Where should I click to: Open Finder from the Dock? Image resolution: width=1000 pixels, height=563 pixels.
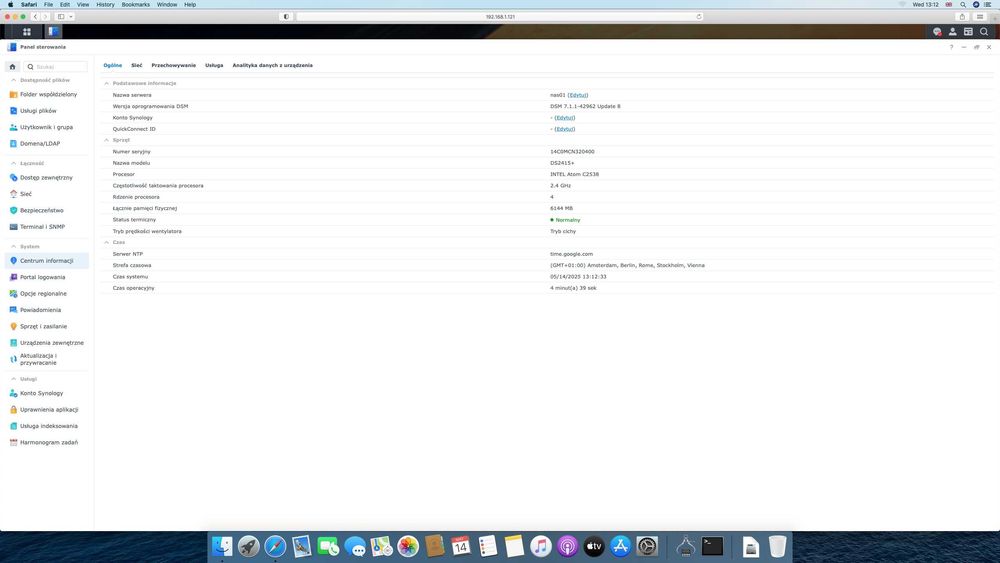222,546
